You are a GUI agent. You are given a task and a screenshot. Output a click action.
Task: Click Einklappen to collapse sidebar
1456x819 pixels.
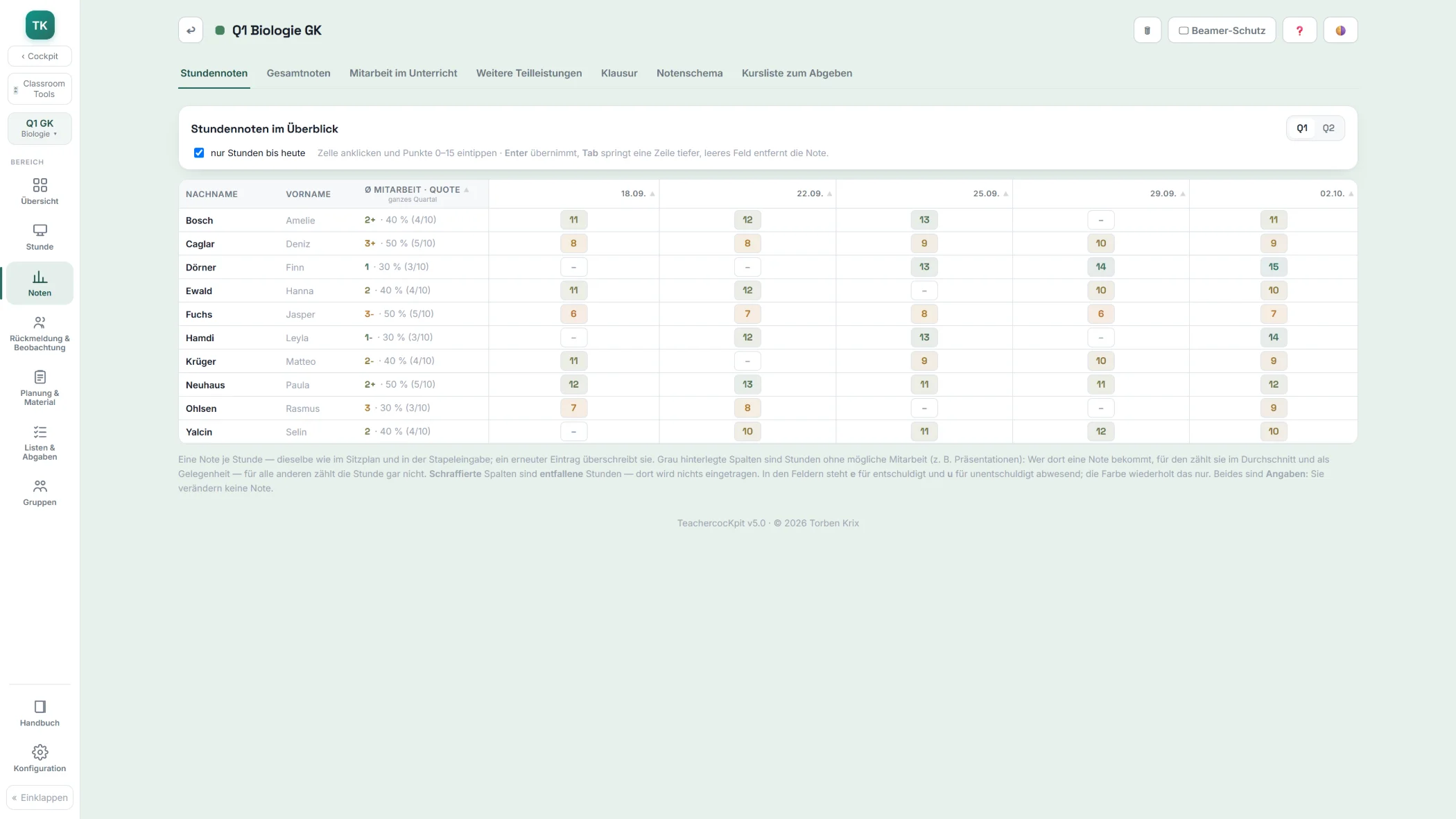pyautogui.click(x=40, y=798)
